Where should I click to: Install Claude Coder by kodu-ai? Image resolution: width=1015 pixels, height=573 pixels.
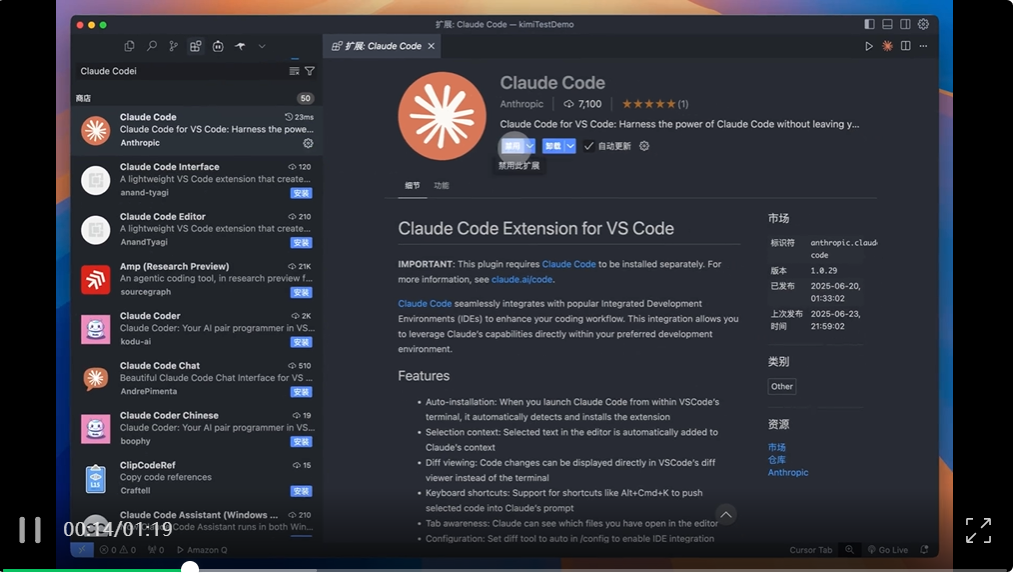coord(302,342)
